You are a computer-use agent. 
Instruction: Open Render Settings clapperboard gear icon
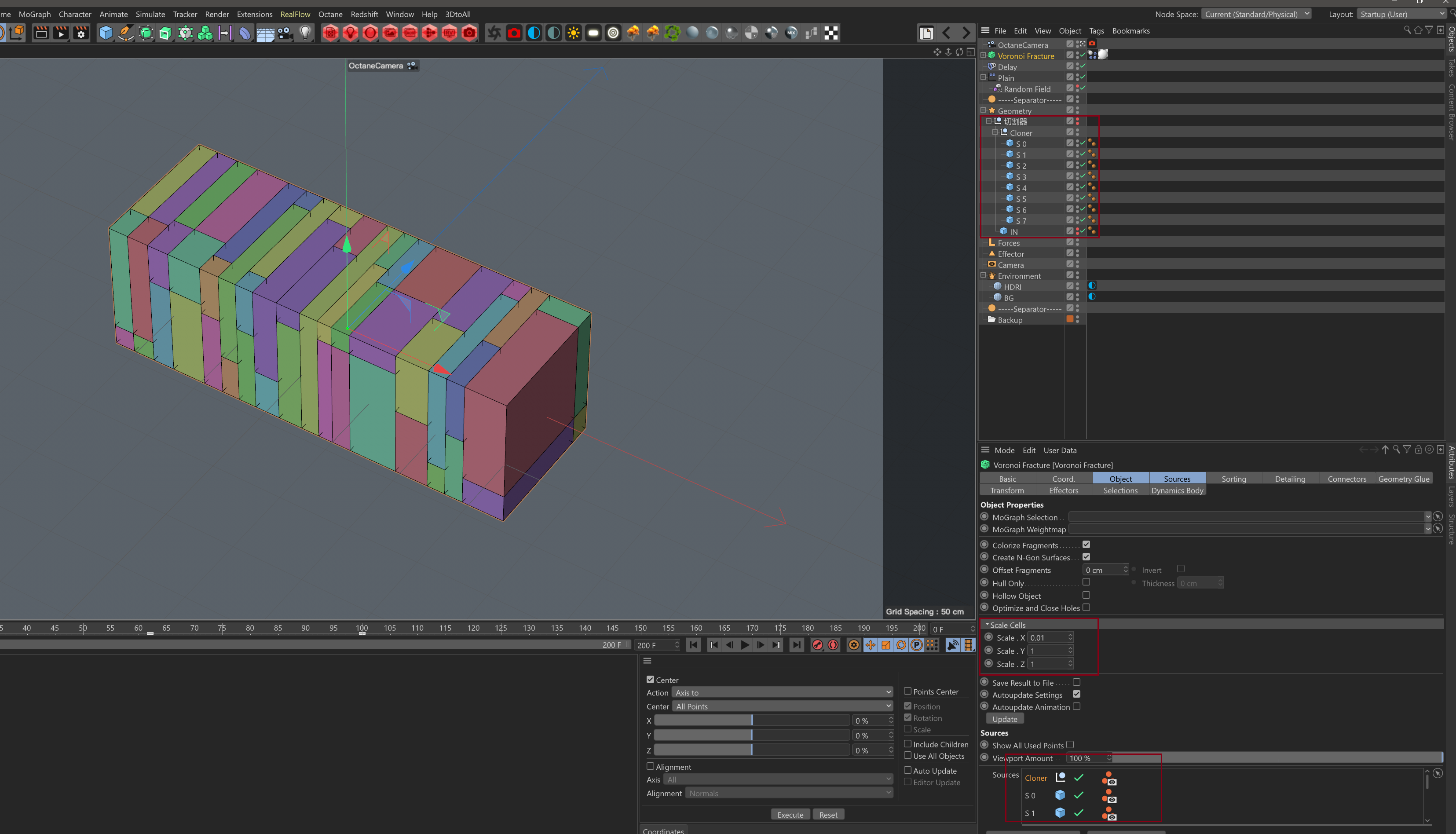[x=81, y=33]
